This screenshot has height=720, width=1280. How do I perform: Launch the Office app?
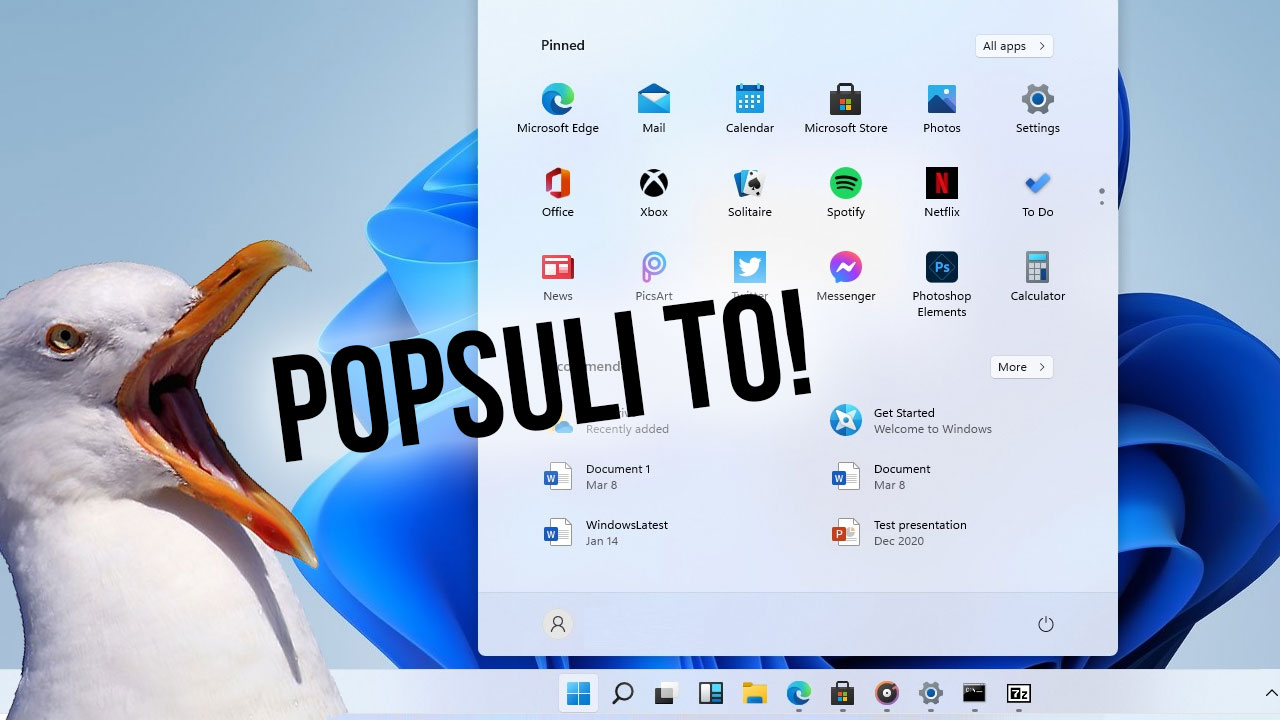pos(558,193)
